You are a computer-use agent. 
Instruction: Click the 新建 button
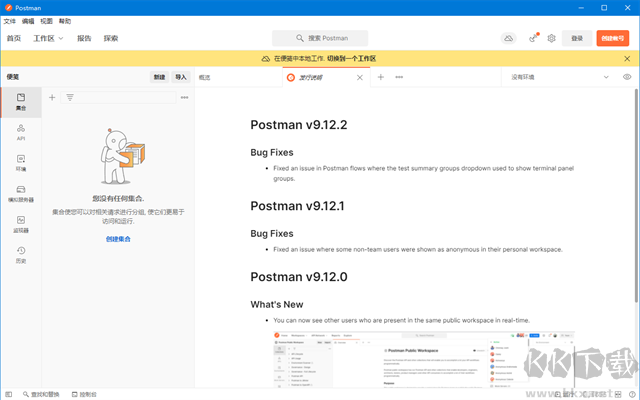point(159,77)
